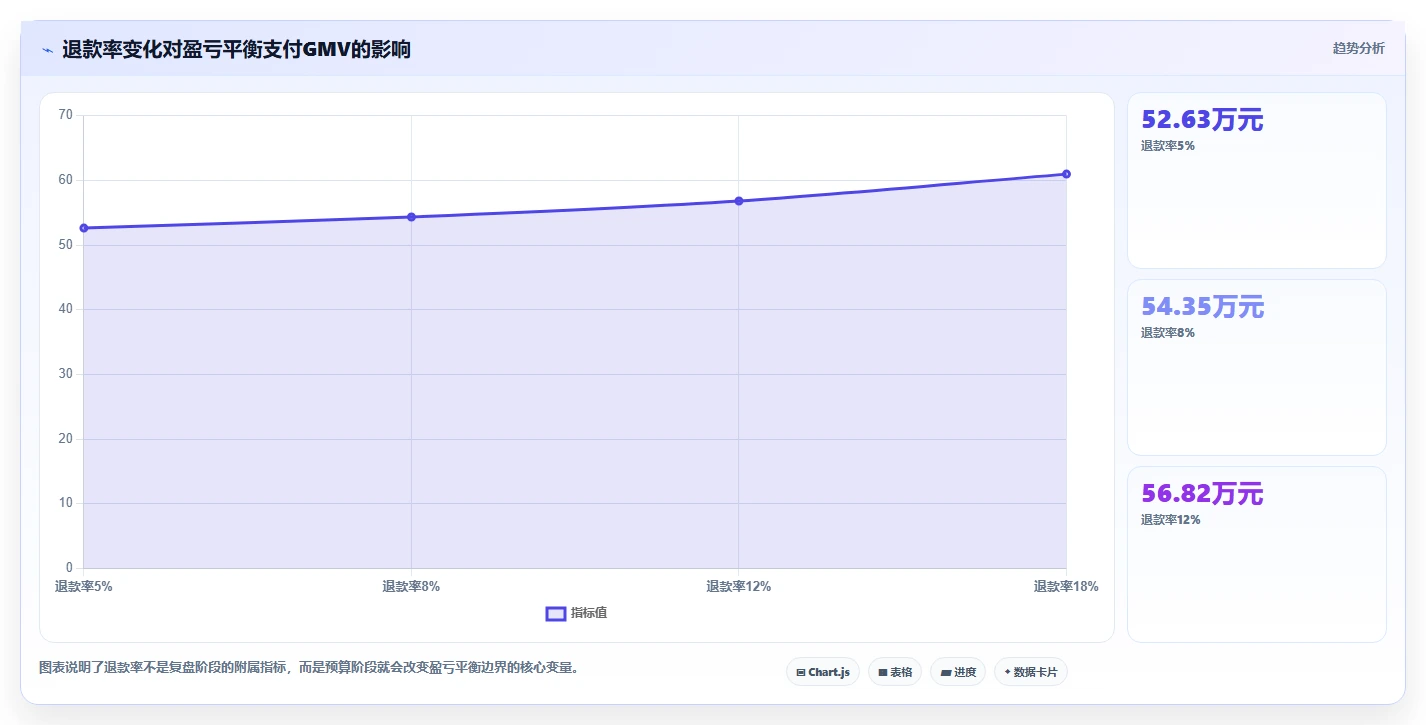Click the data point for 退款率18%

point(1066,174)
